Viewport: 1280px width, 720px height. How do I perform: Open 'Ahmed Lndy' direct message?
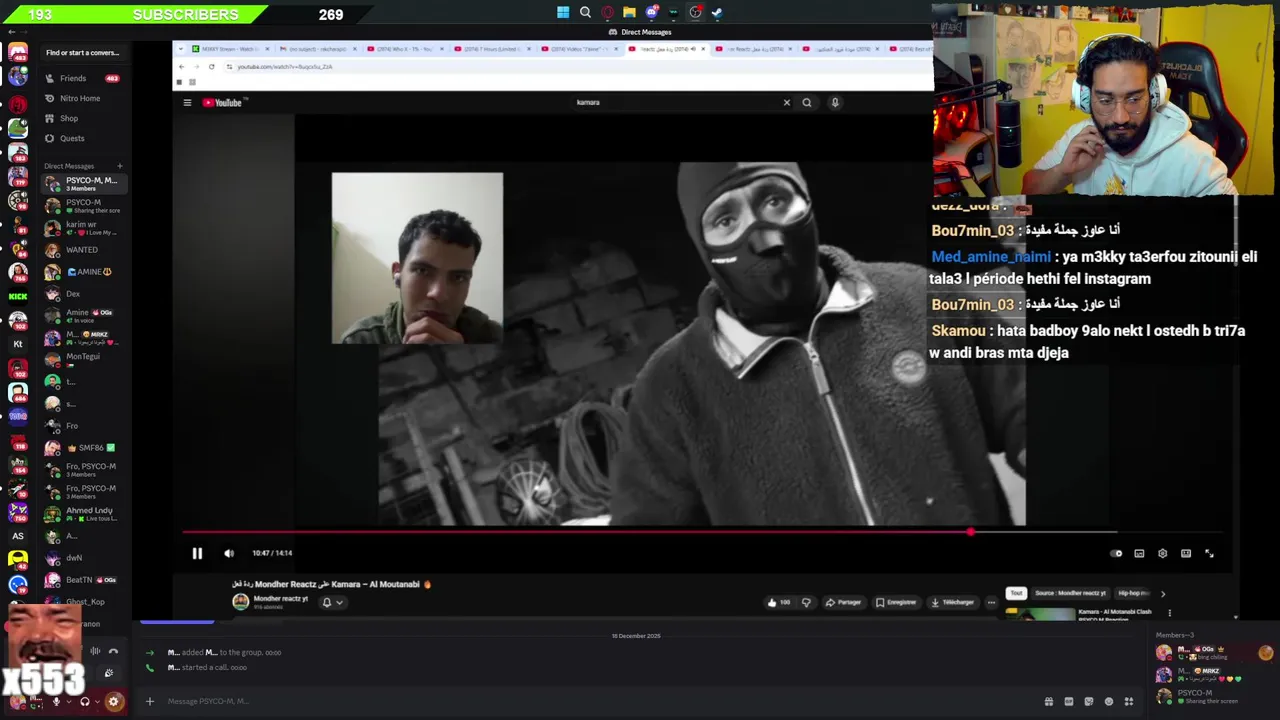tap(82, 514)
